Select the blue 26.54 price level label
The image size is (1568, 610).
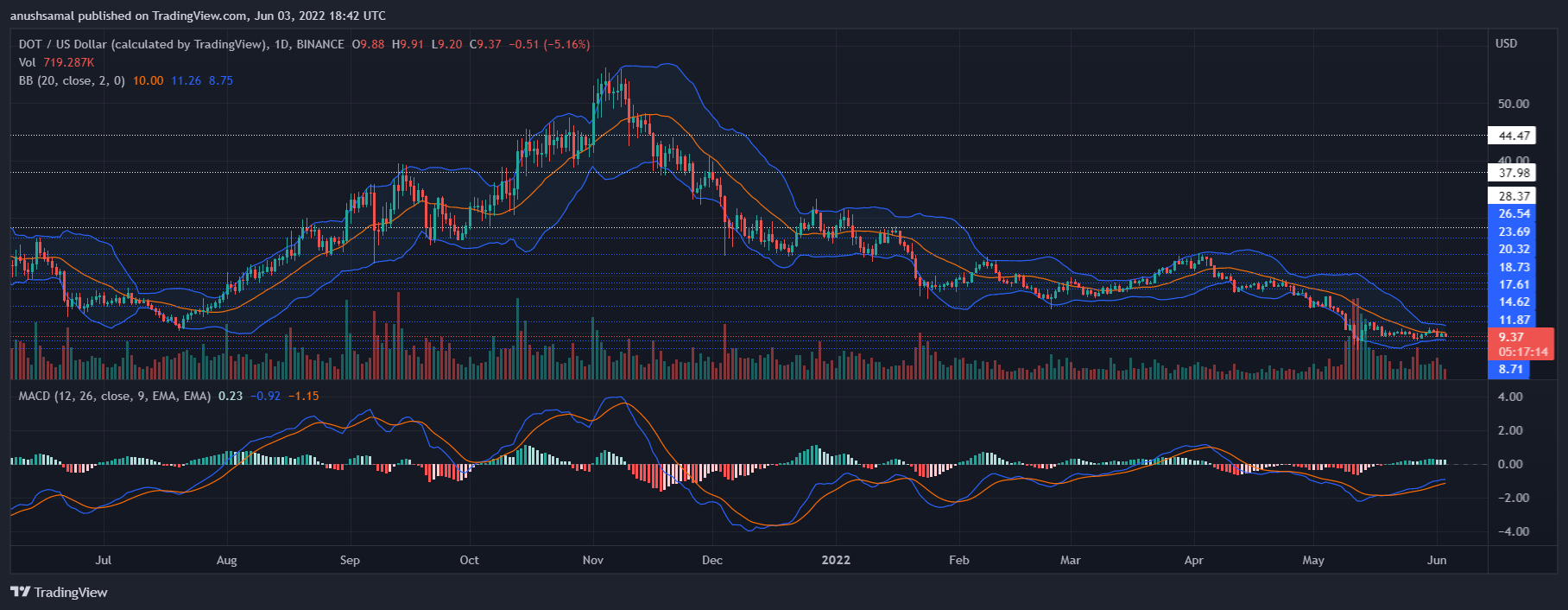click(x=1514, y=213)
